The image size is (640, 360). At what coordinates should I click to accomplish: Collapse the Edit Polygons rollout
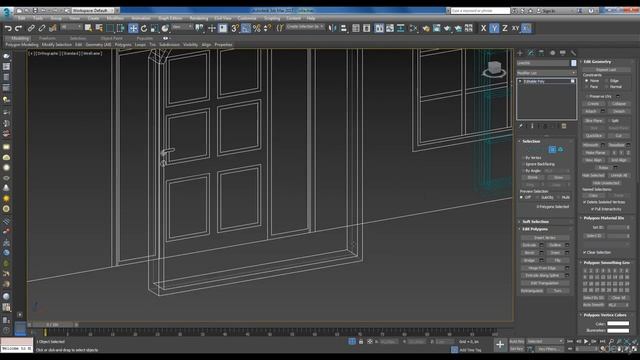coord(535,229)
